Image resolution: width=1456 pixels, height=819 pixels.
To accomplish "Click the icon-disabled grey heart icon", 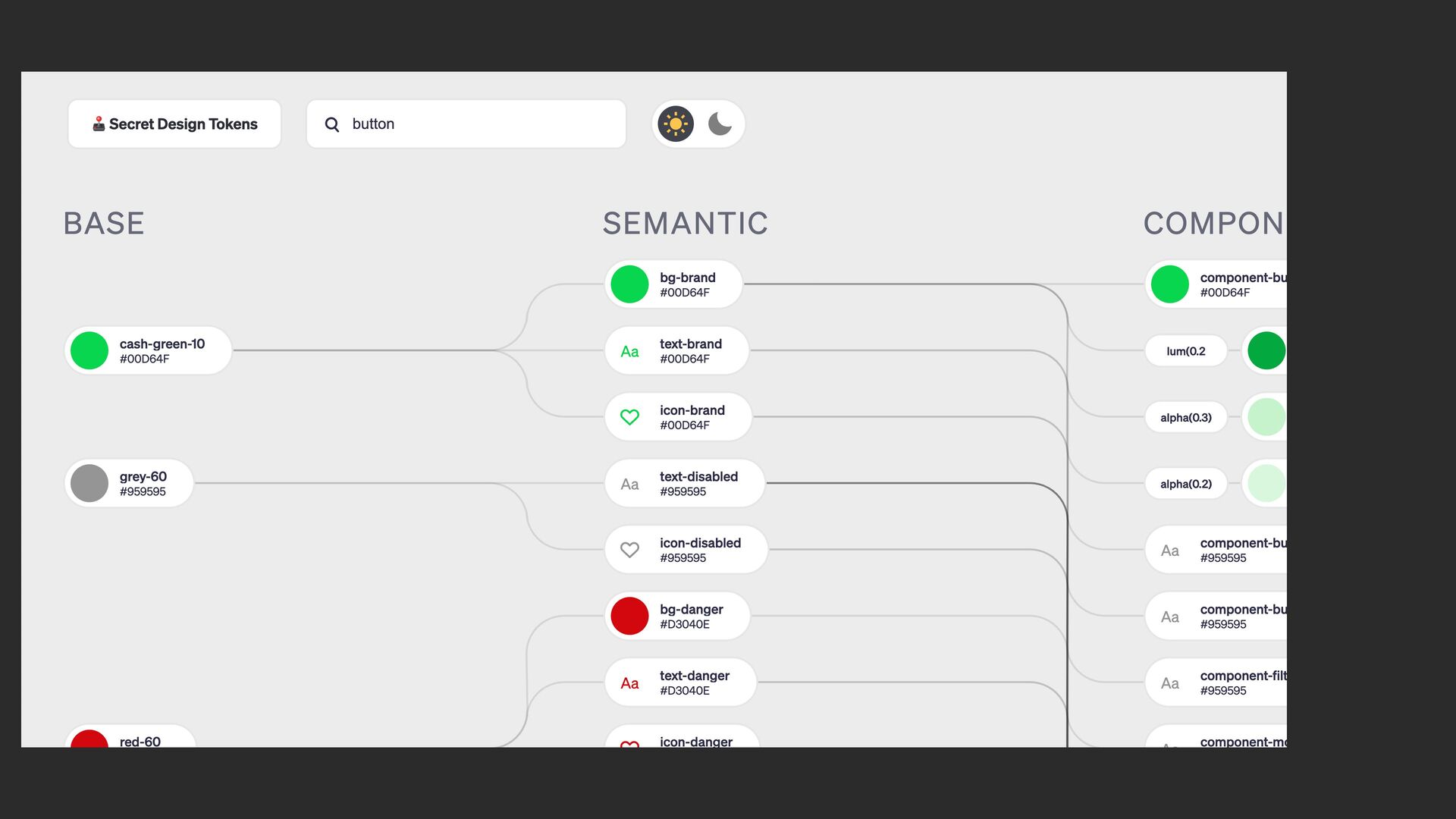I will [x=629, y=550].
